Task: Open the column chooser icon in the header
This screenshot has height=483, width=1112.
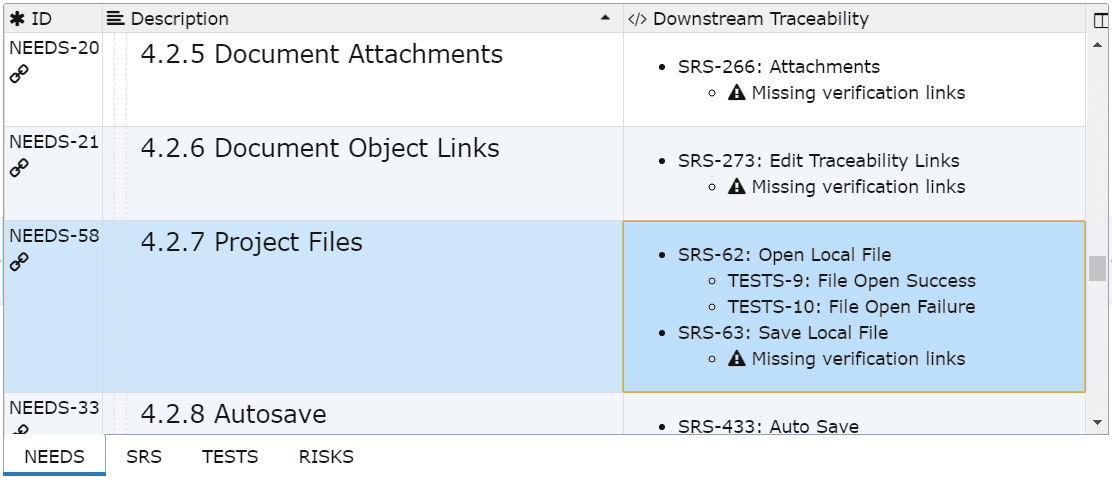Action: click(1101, 19)
